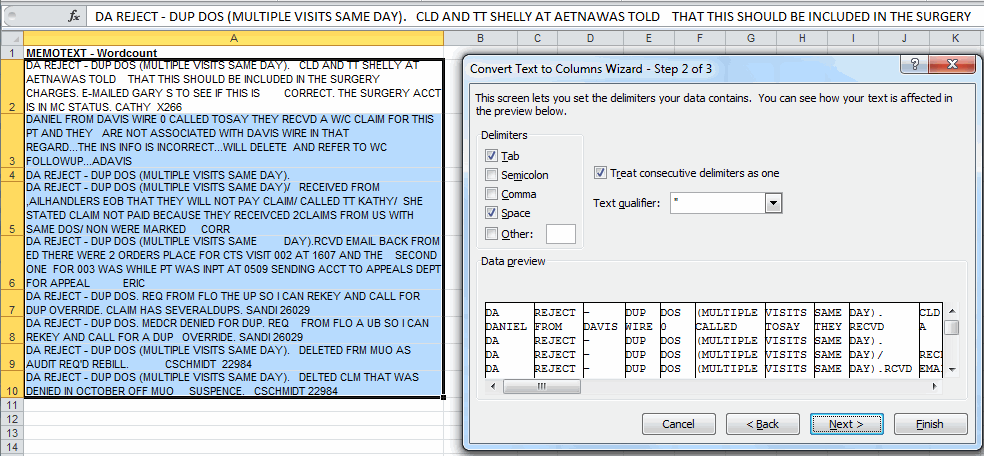
Task: Select column G header
Action: (751, 38)
